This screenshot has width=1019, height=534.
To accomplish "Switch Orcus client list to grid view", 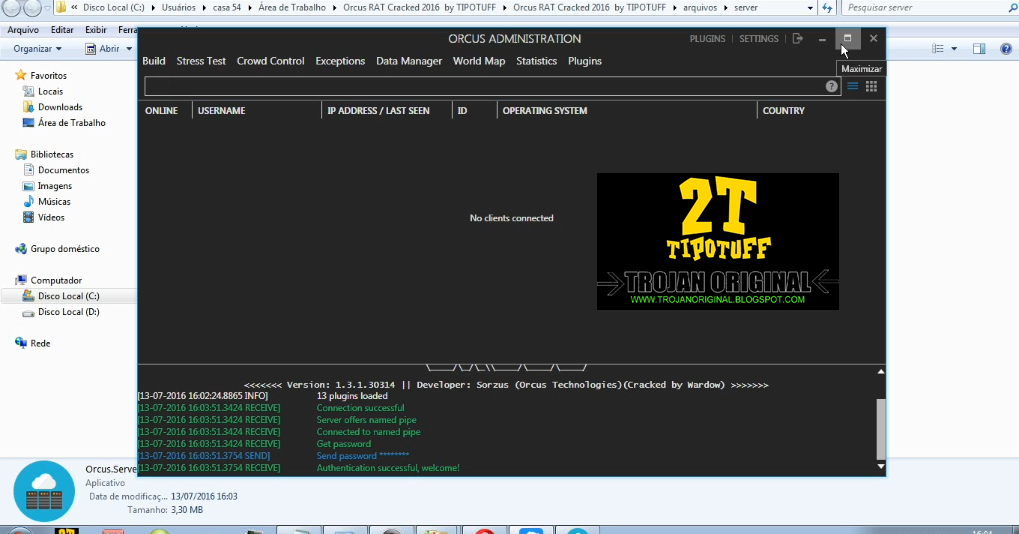I will click(871, 86).
